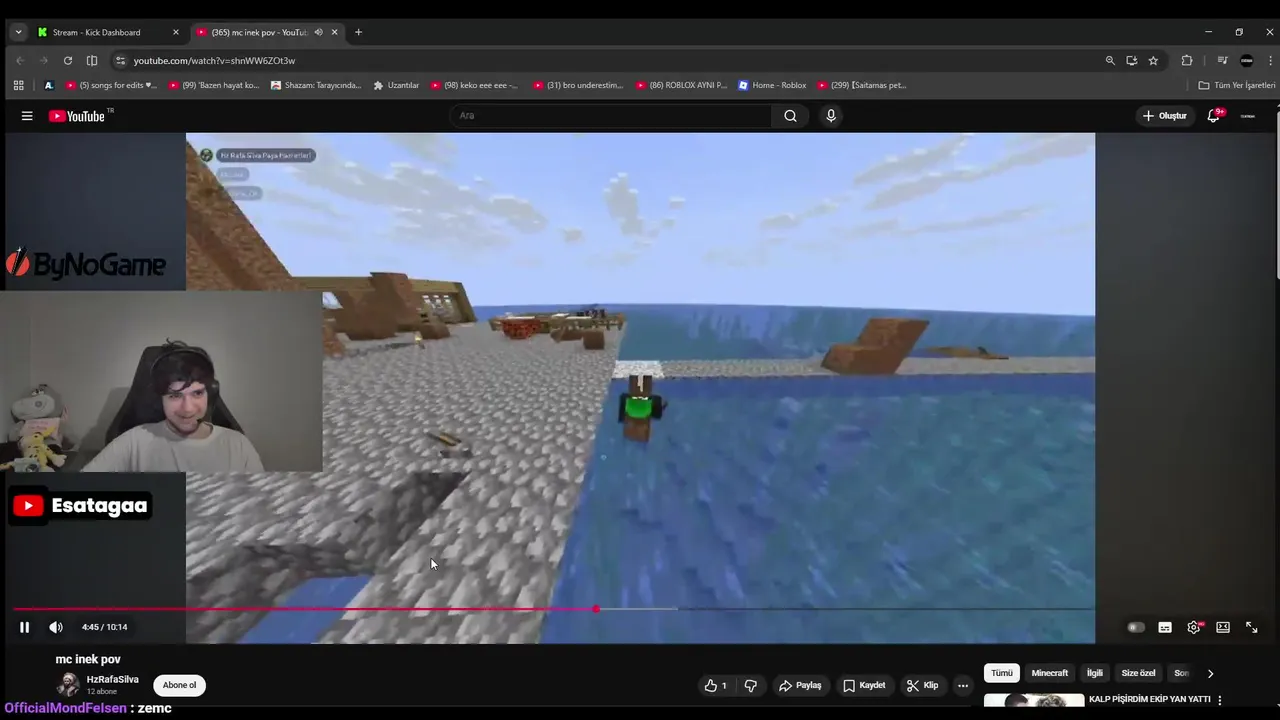Open the browser profile avatar button

(x=1246, y=60)
